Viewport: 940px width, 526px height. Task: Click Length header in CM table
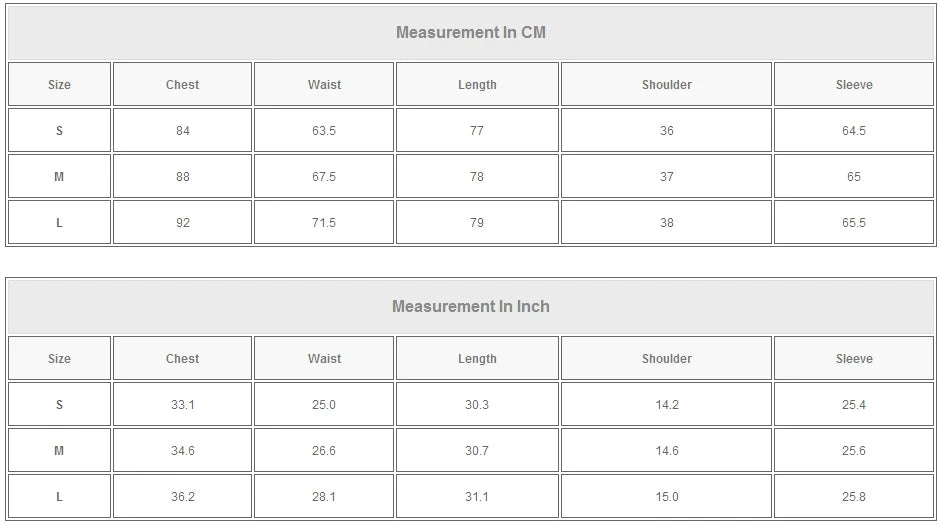[x=477, y=85]
